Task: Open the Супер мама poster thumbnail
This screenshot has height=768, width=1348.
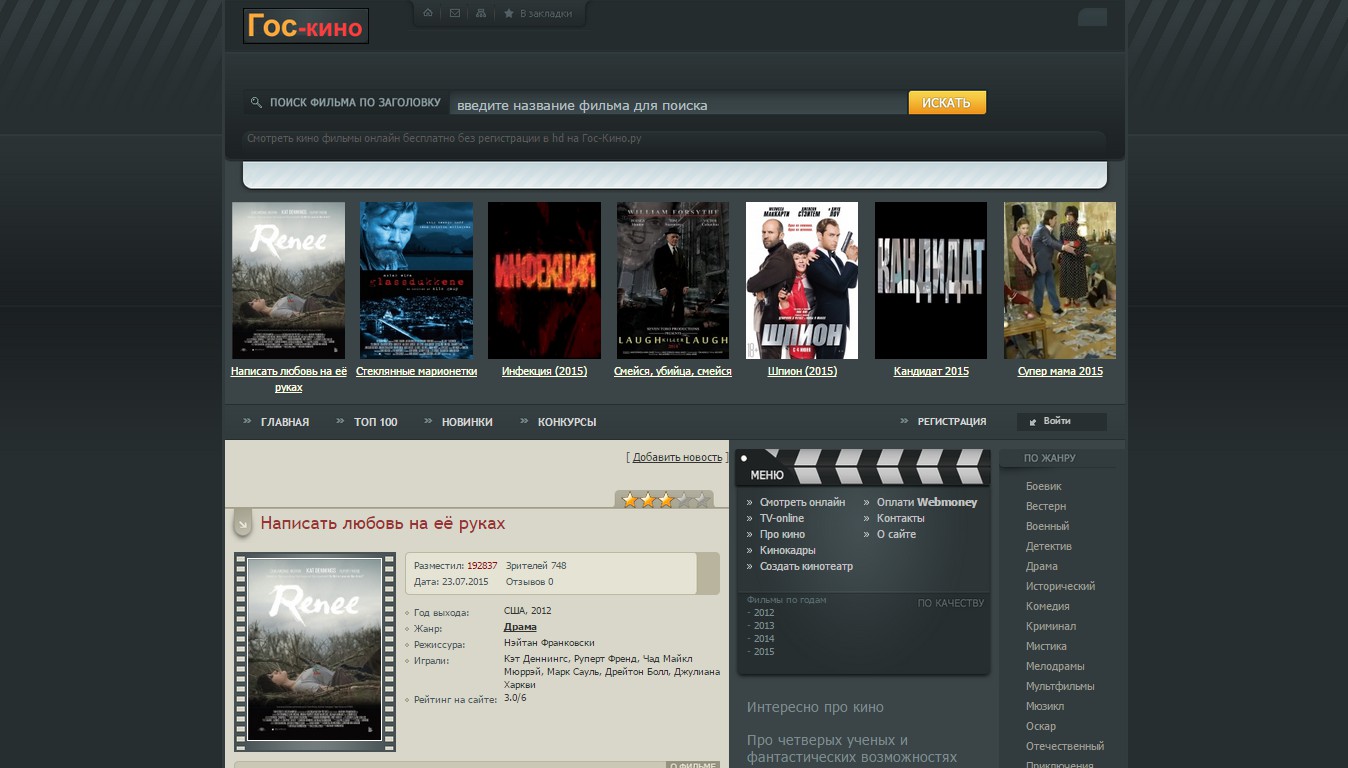Action: coord(1060,280)
